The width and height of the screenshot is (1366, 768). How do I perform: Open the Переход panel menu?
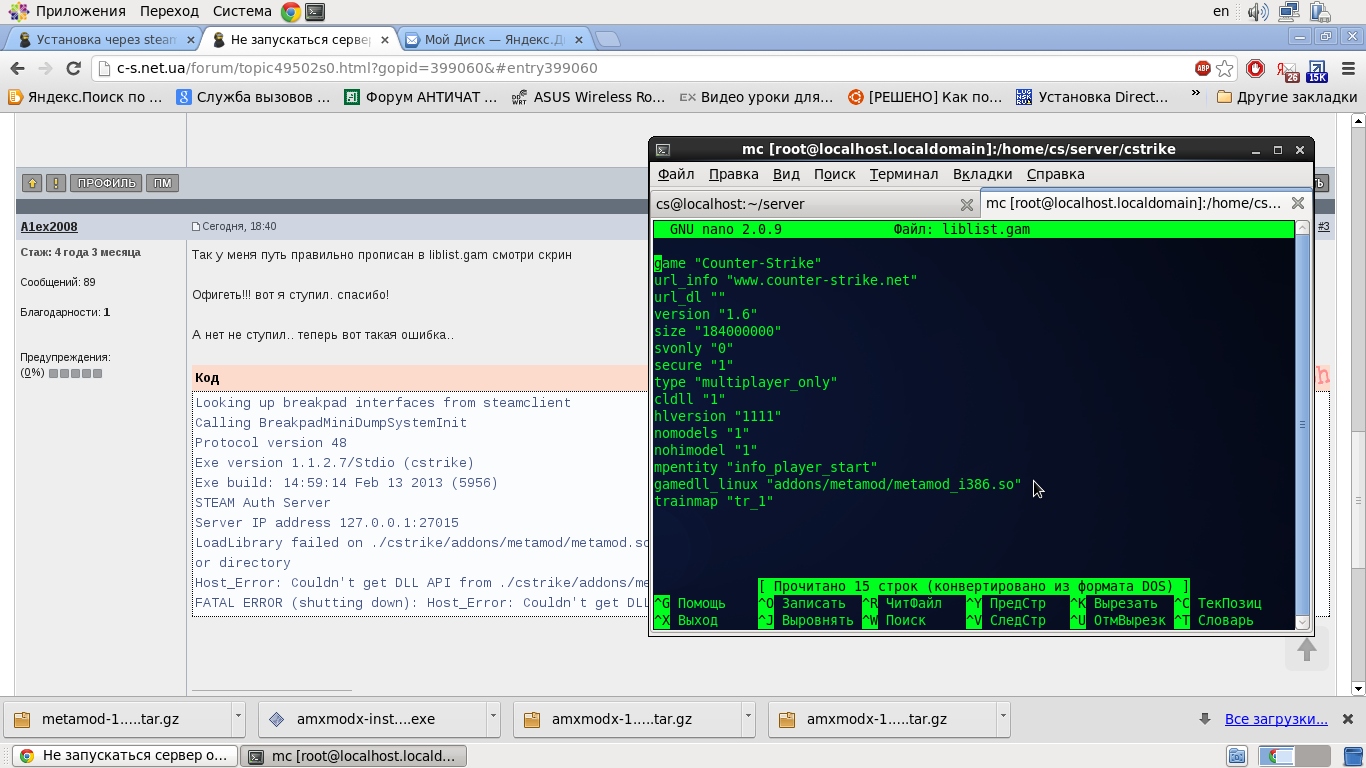(169, 11)
